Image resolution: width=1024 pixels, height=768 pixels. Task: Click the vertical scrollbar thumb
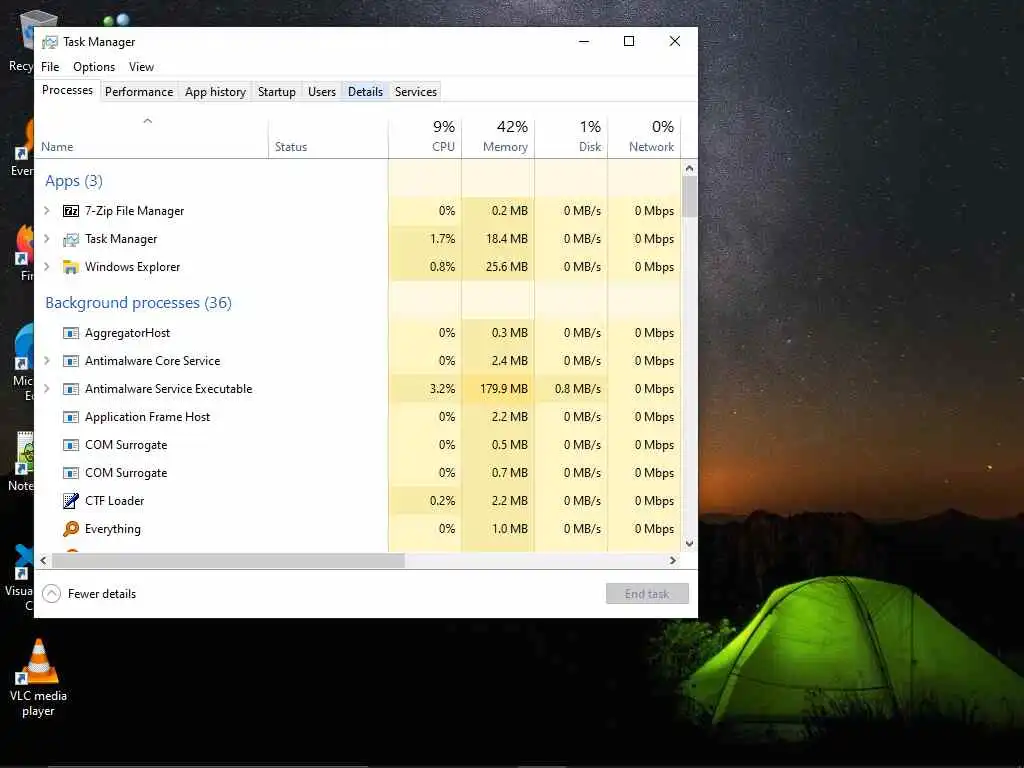tap(689, 197)
